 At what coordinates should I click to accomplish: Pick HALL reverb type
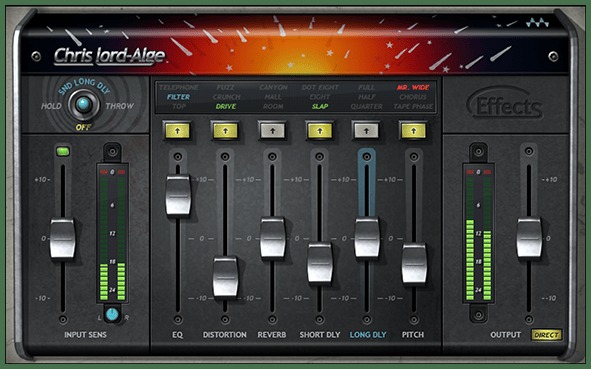tap(273, 97)
